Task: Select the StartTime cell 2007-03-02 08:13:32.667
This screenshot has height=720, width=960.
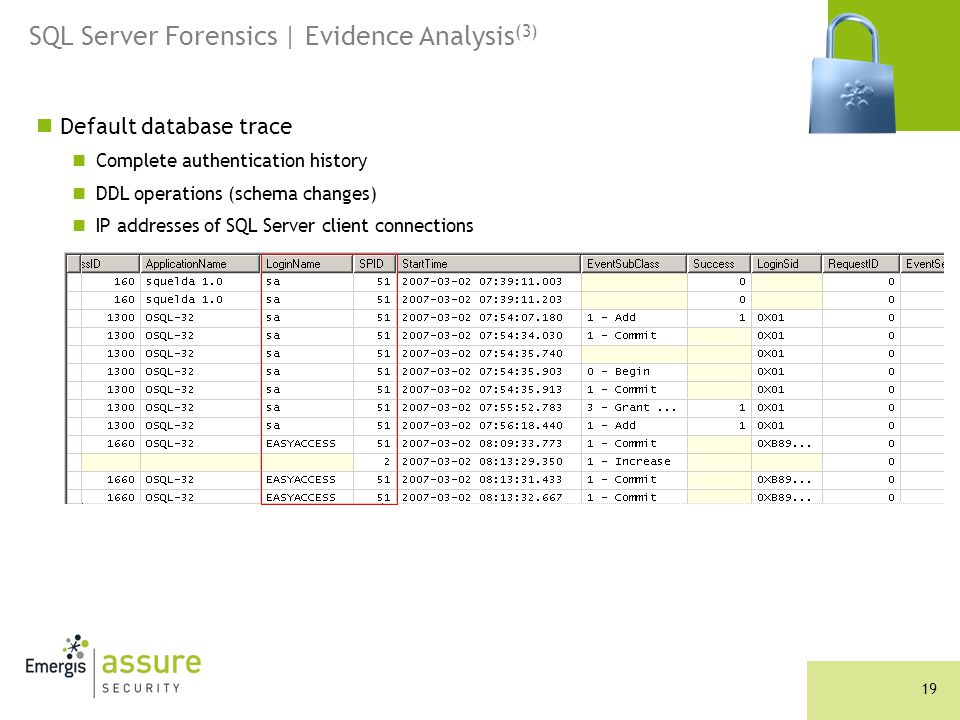Action: click(489, 497)
